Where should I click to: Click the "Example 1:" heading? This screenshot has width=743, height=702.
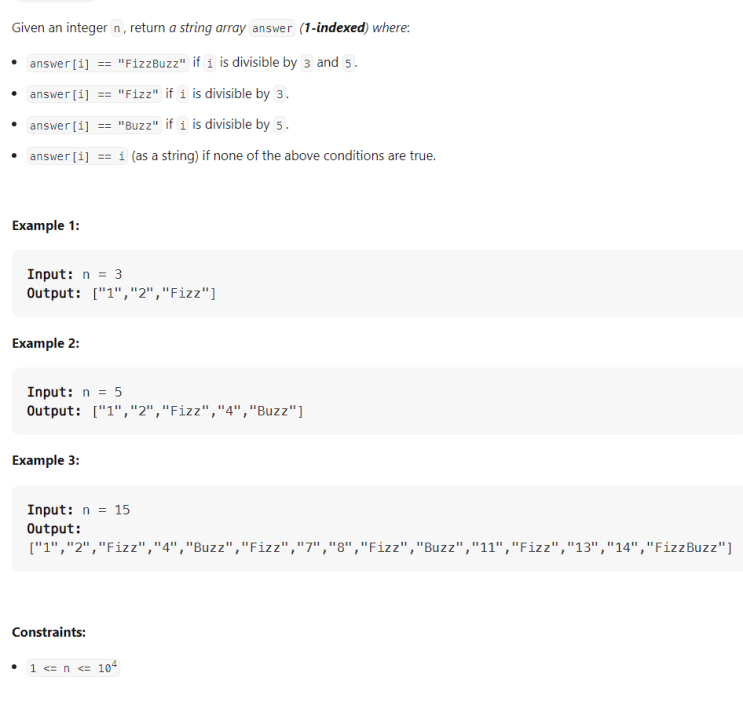tap(45, 226)
